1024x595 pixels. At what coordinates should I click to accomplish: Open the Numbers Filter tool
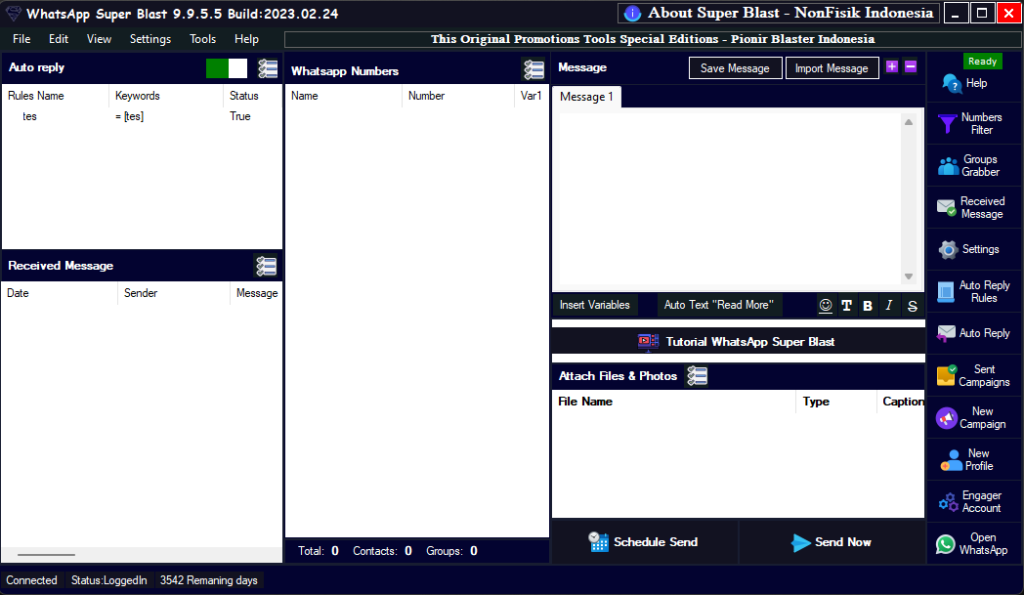coord(975,123)
